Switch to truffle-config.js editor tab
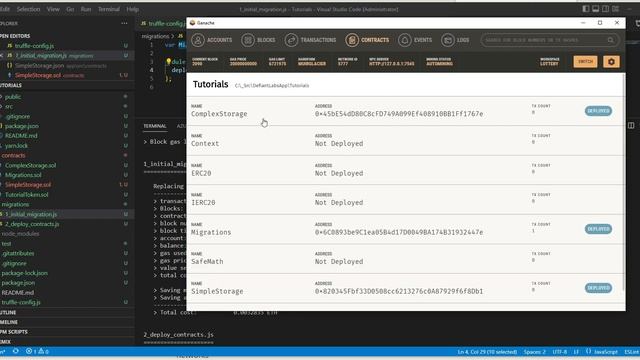The height and width of the screenshot is (360, 640). (x=162, y=24)
